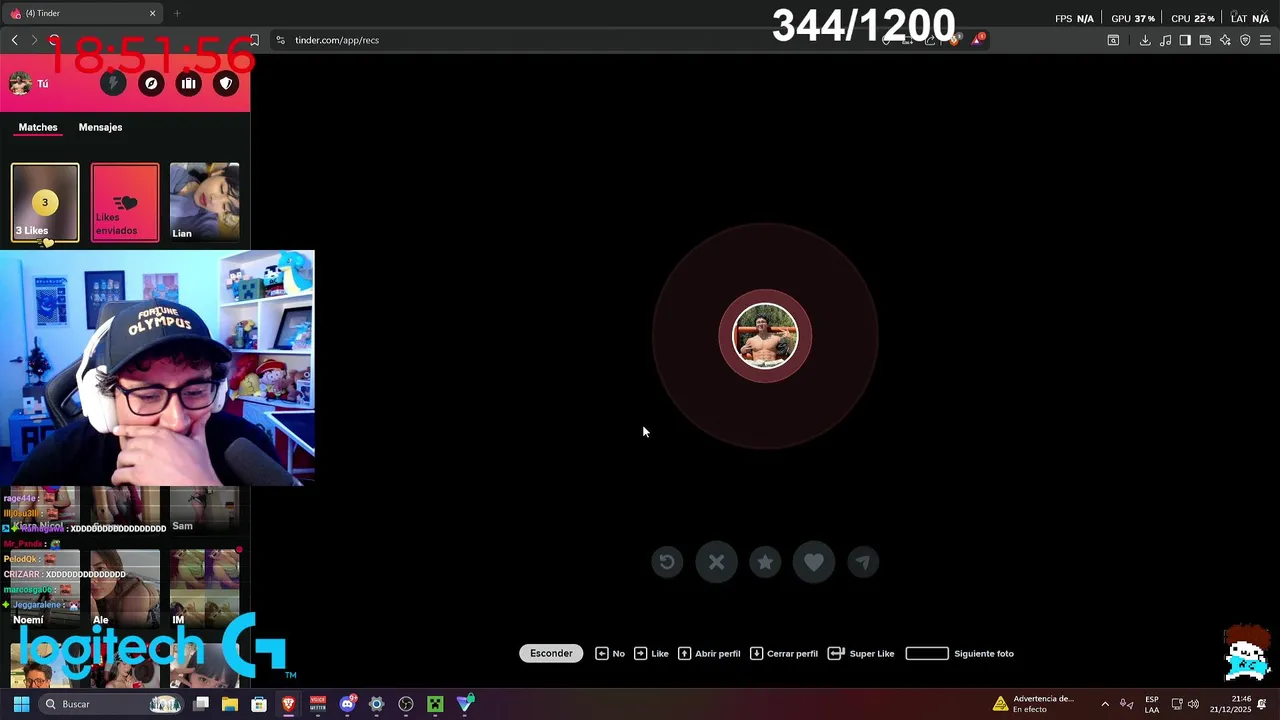Screen dimensions: 1280x720
Task: Click the Super Like enter-key shortcut hint
Action: tap(861, 653)
